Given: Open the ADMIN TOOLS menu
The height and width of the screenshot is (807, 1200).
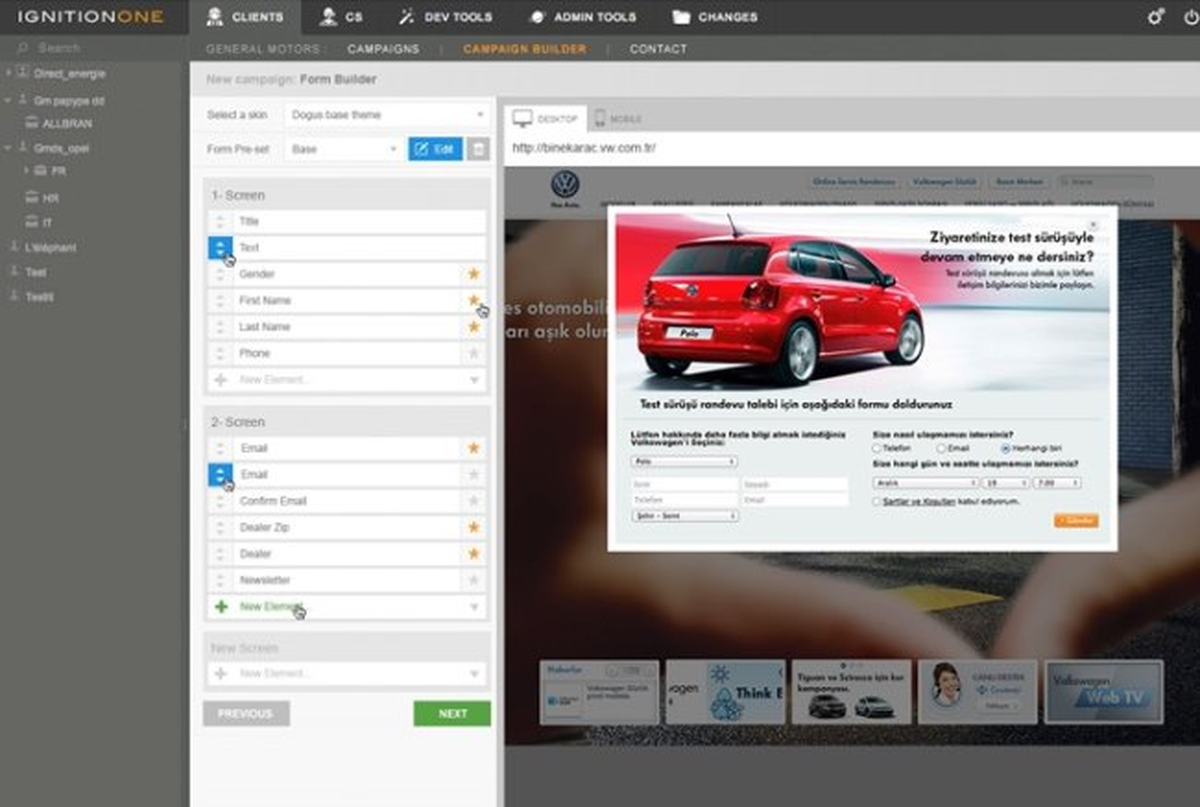Looking at the screenshot, I should pos(583,17).
